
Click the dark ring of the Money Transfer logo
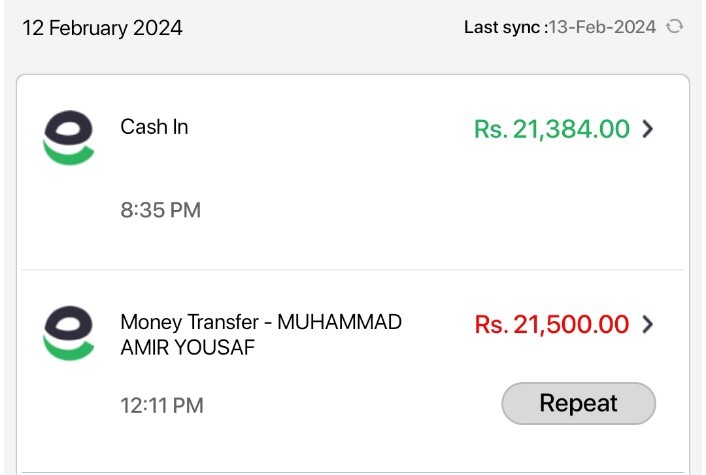(68, 323)
